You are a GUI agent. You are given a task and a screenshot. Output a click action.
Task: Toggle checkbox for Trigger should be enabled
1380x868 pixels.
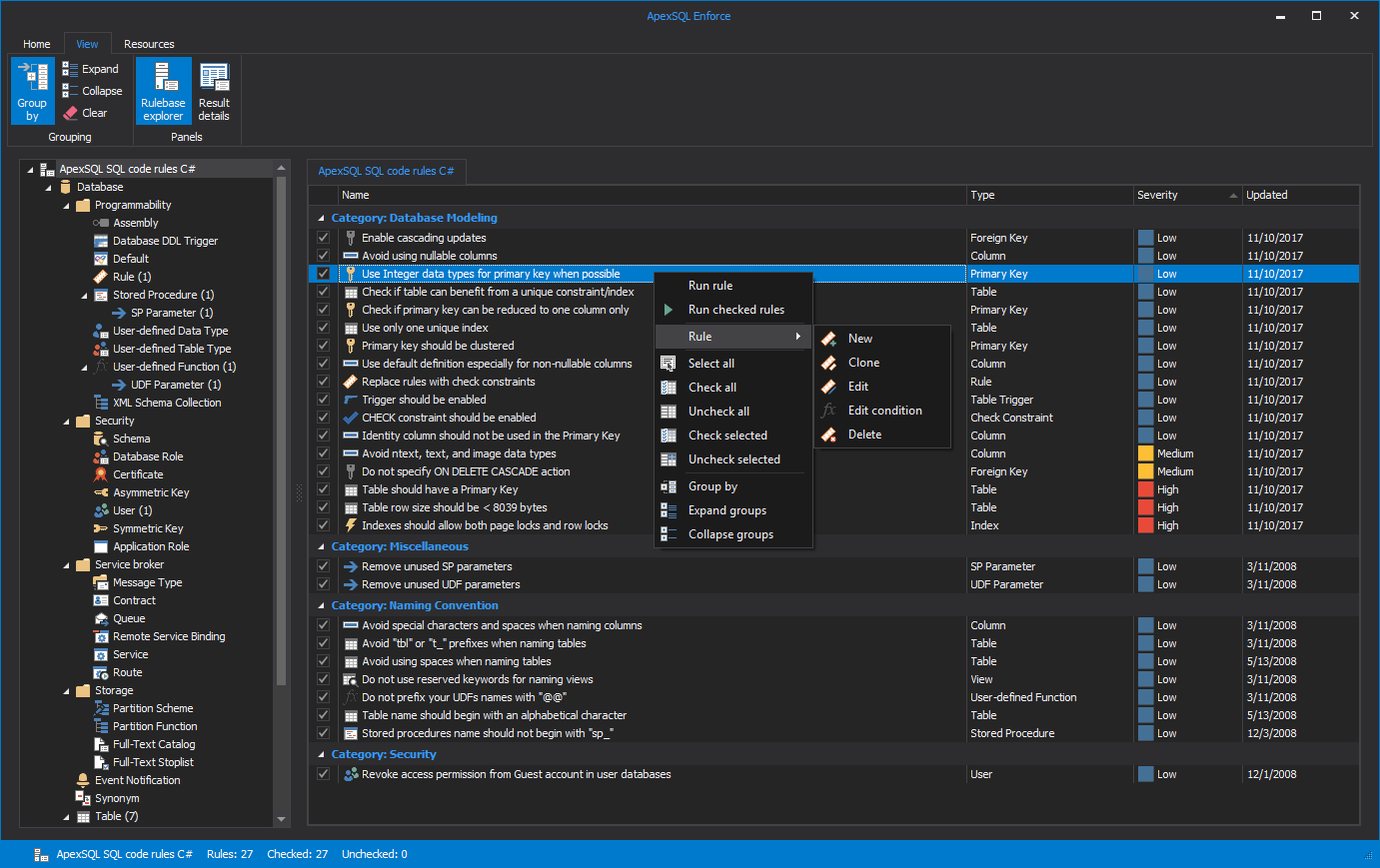point(323,400)
